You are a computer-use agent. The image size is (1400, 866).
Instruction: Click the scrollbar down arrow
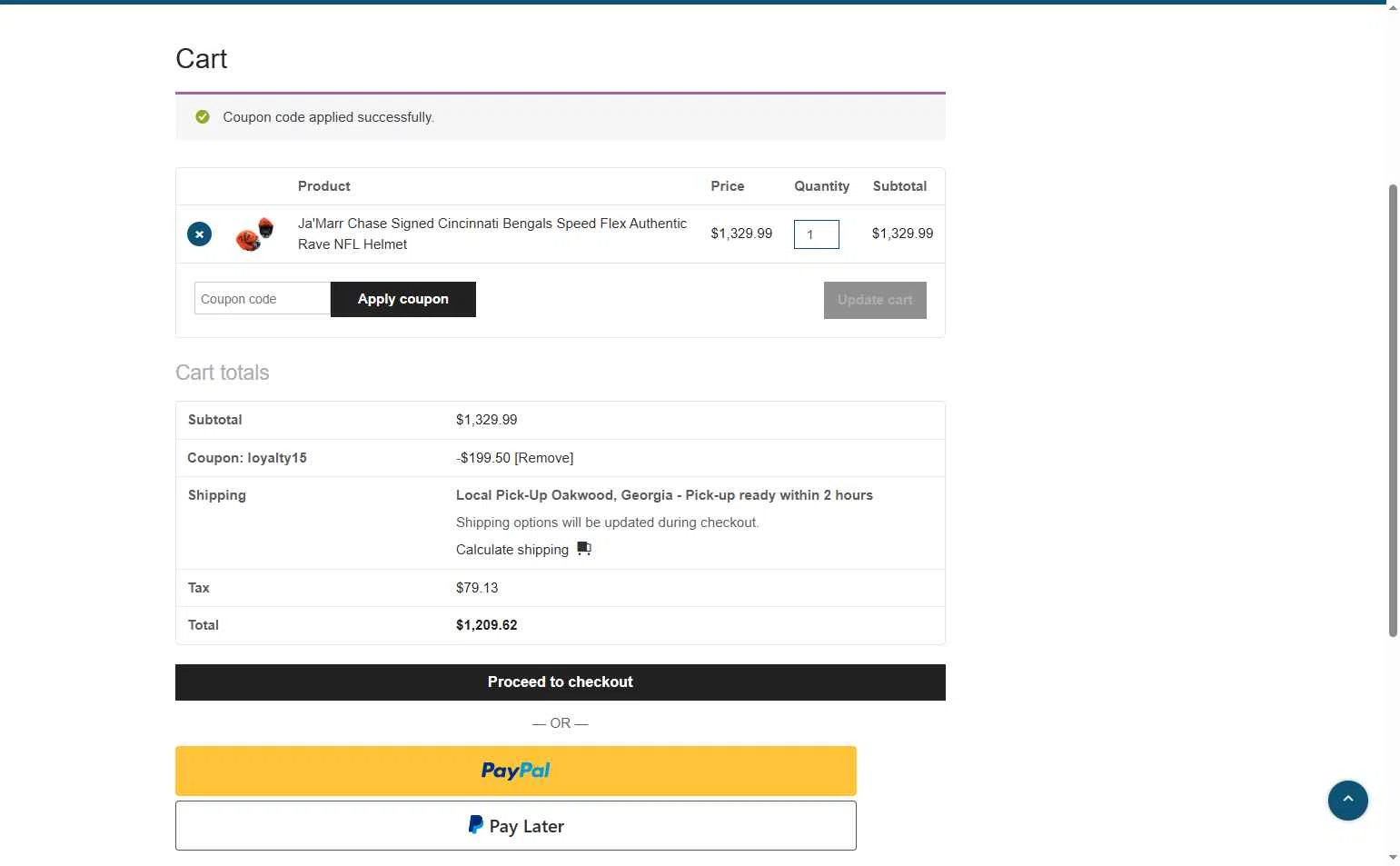1393,858
